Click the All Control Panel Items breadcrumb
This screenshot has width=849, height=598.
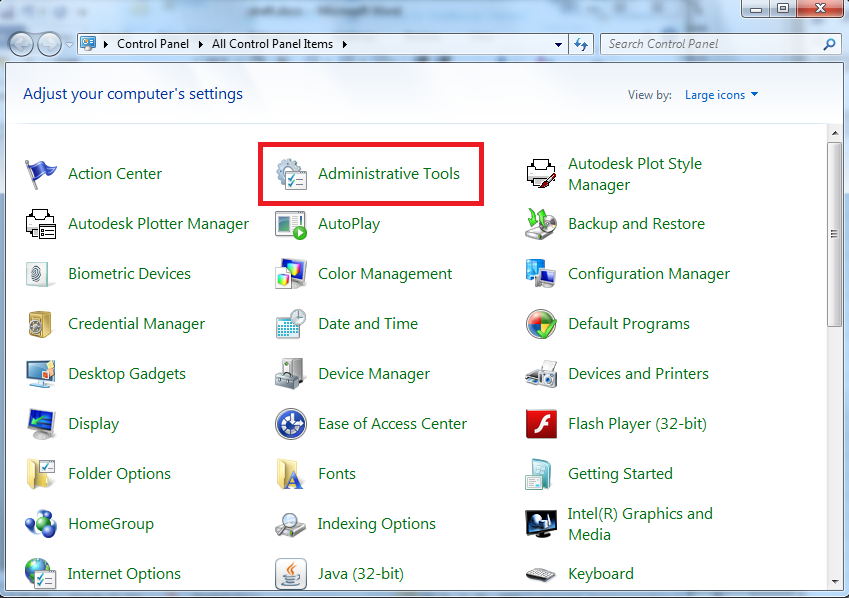pyautogui.click(x=272, y=44)
